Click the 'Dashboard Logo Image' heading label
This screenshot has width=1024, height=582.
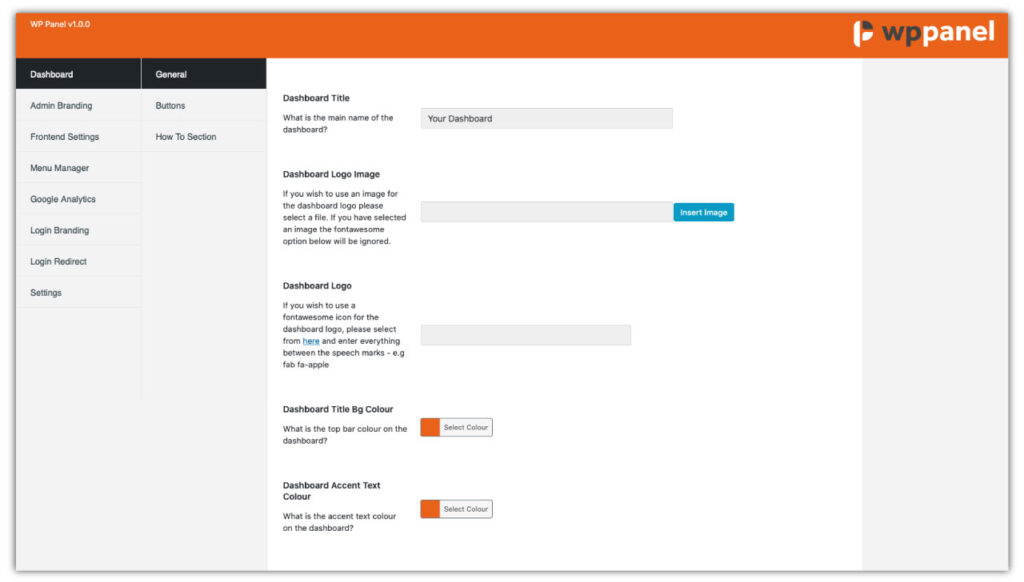(x=331, y=174)
